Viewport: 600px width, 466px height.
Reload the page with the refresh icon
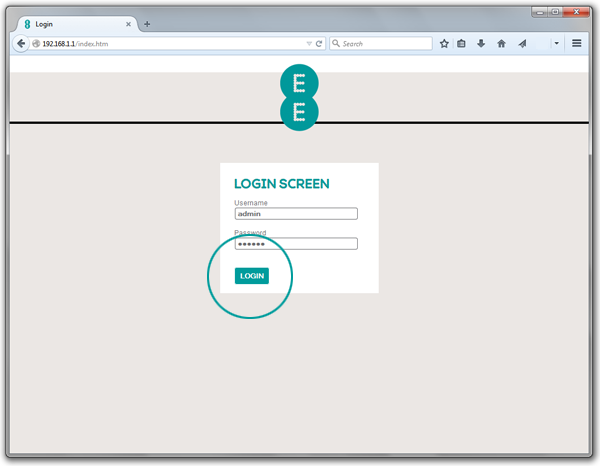click(319, 44)
